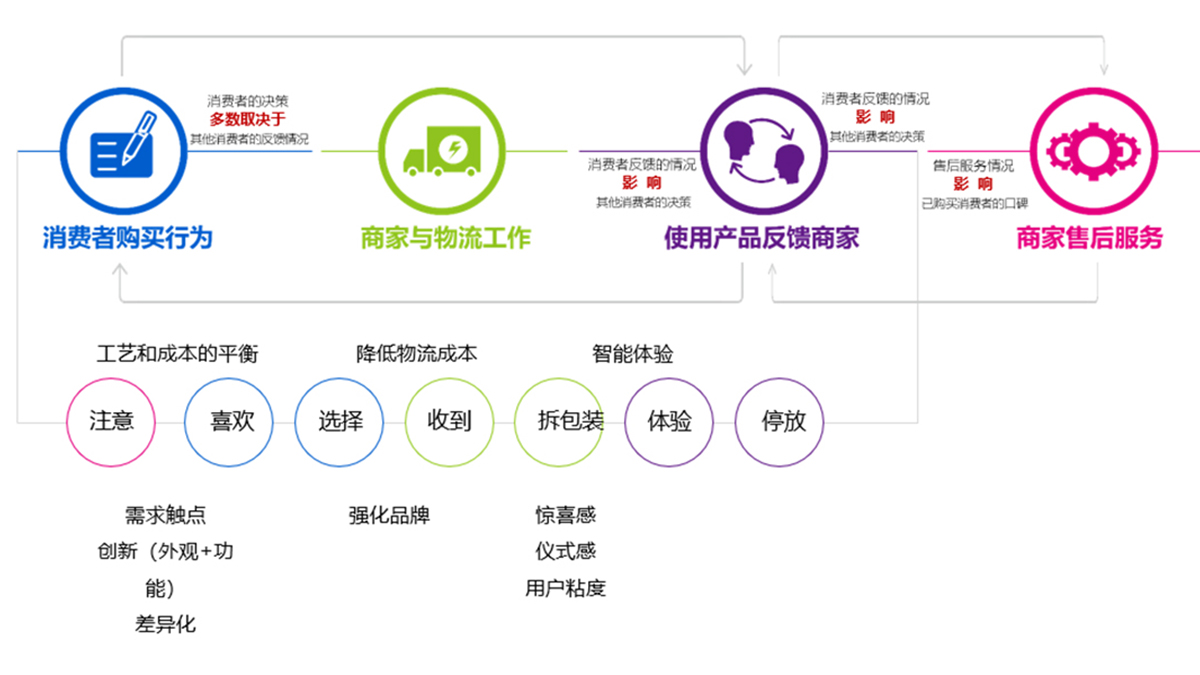Click the blue 喜欢 circle

coord(229,422)
